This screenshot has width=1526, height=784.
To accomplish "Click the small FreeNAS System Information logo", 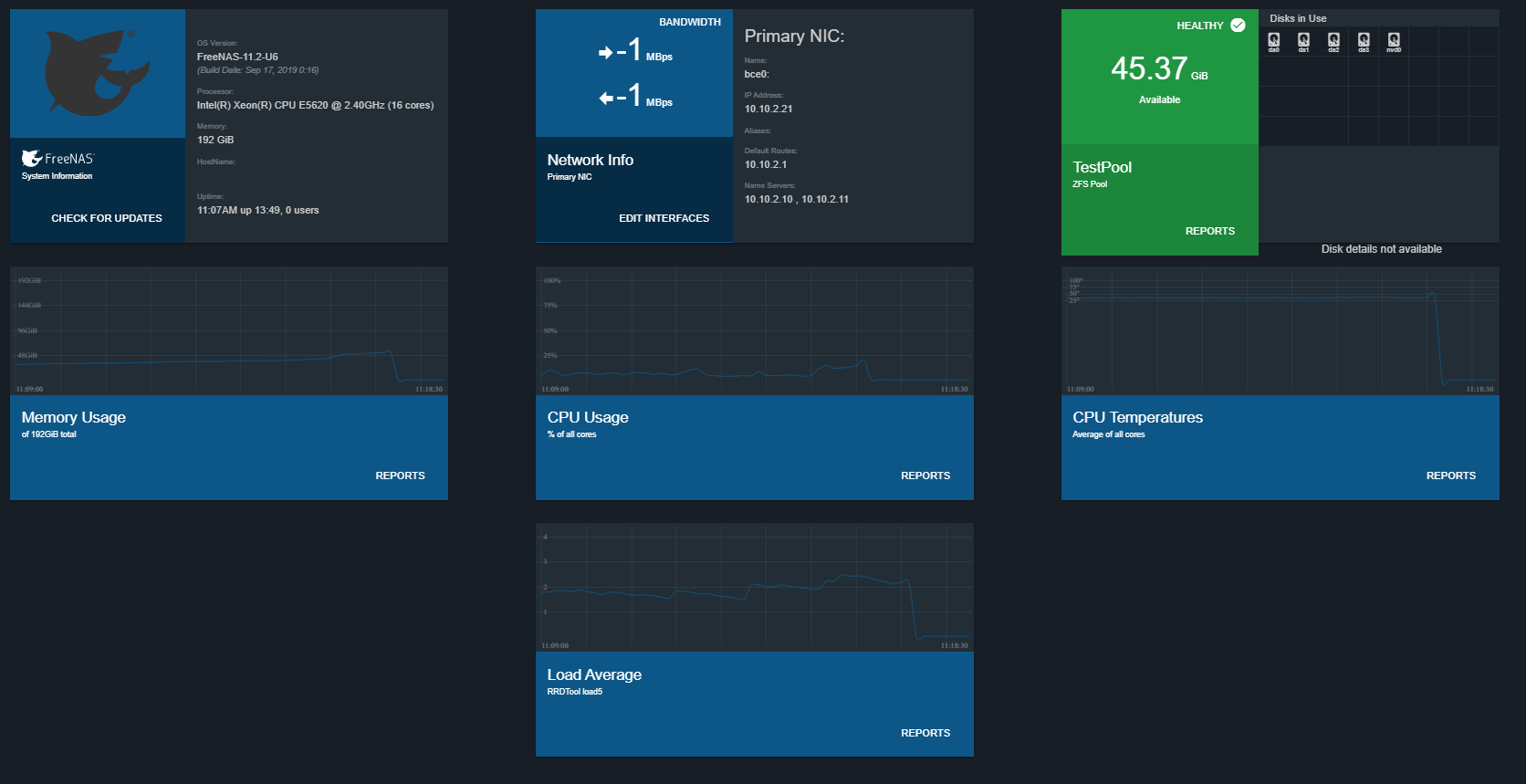I will [x=32, y=159].
